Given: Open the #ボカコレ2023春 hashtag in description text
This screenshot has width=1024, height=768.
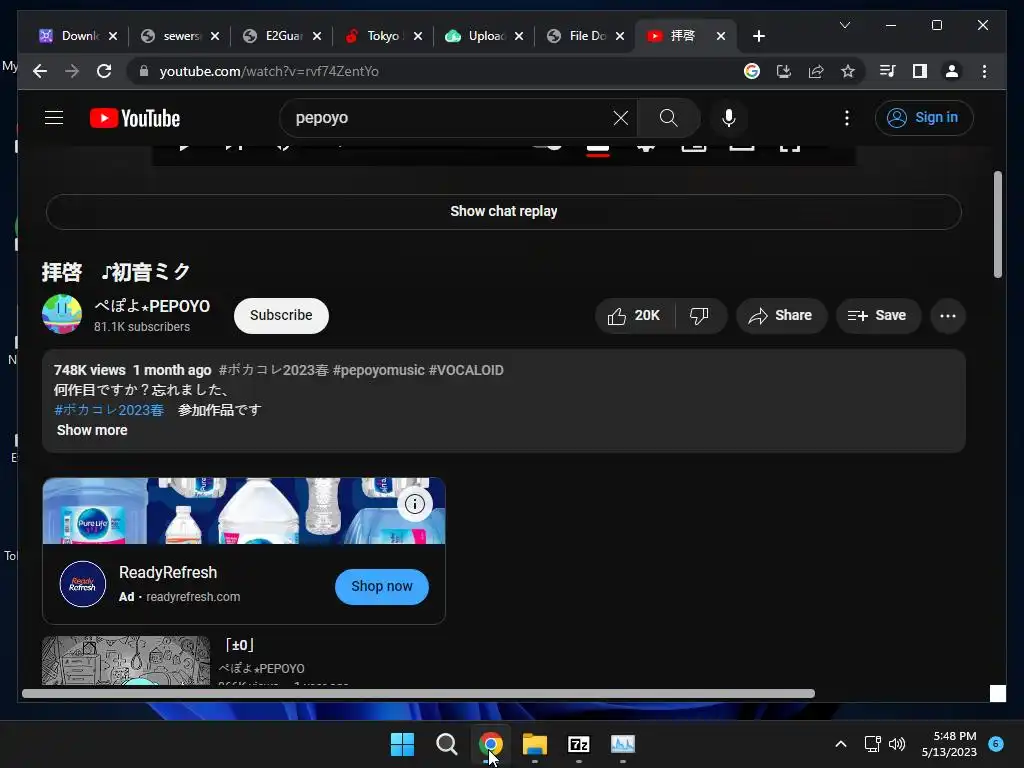Looking at the screenshot, I should click(109, 410).
